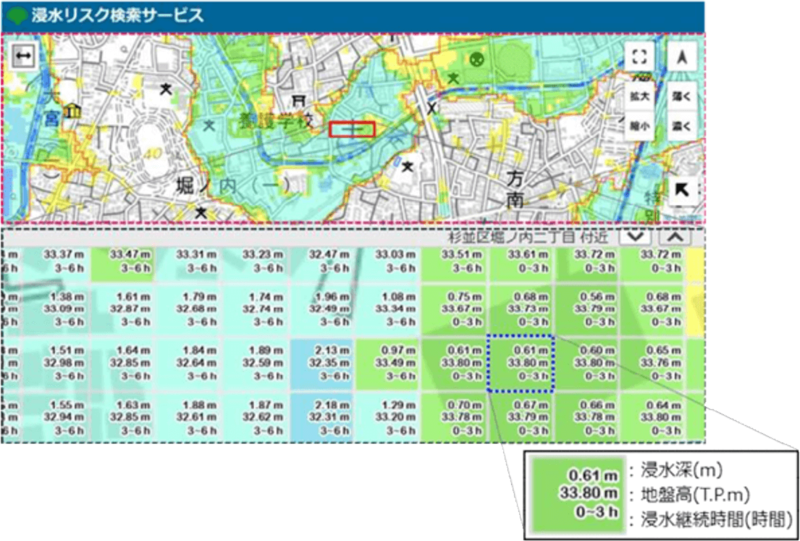Select the cell with 0.70 m depth

[454, 417]
